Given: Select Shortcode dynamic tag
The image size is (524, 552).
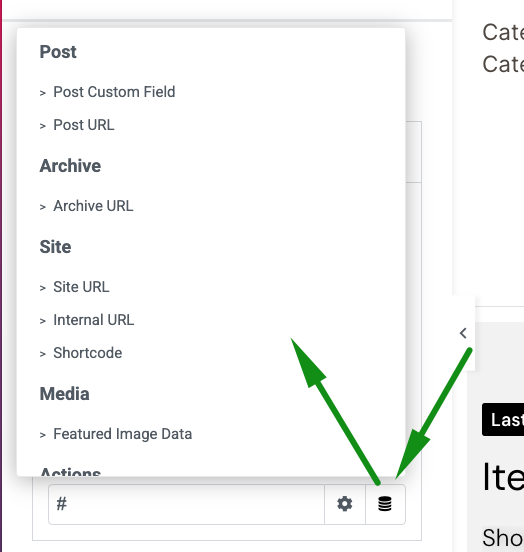Looking at the screenshot, I should coord(88,353).
